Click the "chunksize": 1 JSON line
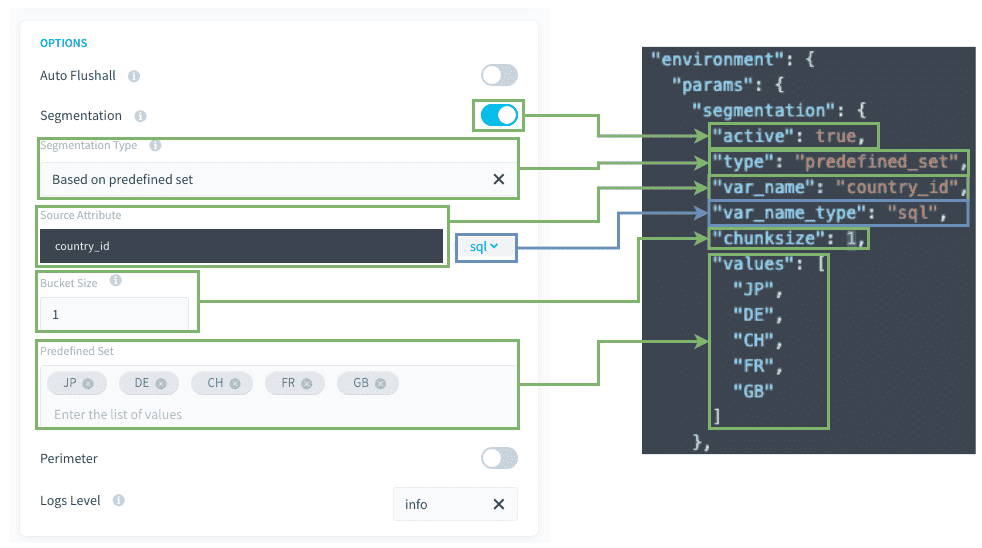 coord(789,239)
